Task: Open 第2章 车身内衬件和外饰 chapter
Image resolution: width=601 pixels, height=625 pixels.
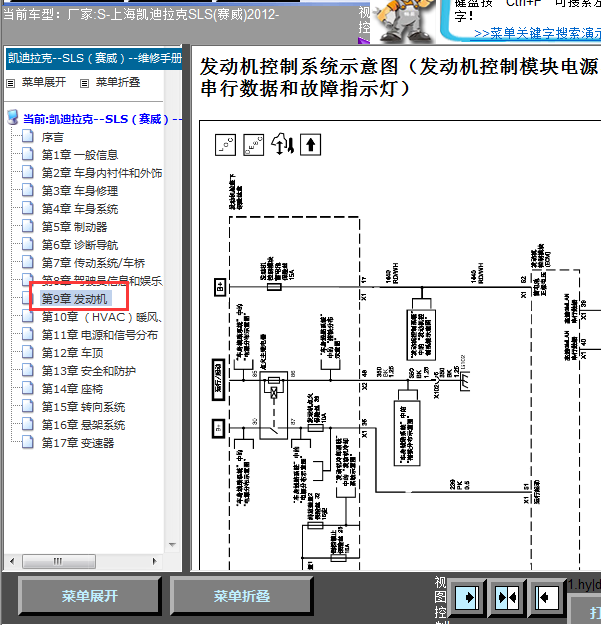Action: click(102, 173)
